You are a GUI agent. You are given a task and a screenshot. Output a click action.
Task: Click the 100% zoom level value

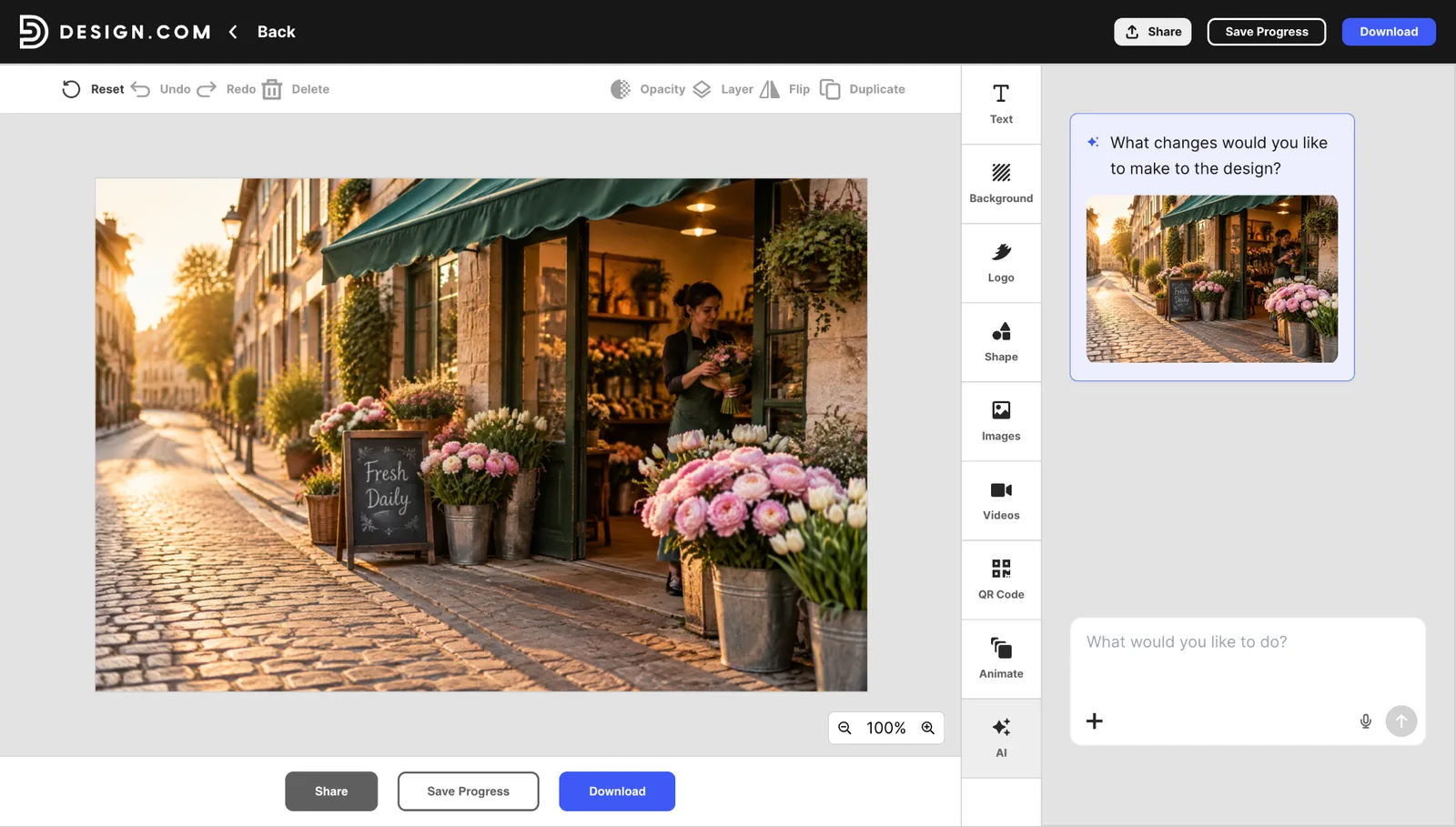coord(885,728)
